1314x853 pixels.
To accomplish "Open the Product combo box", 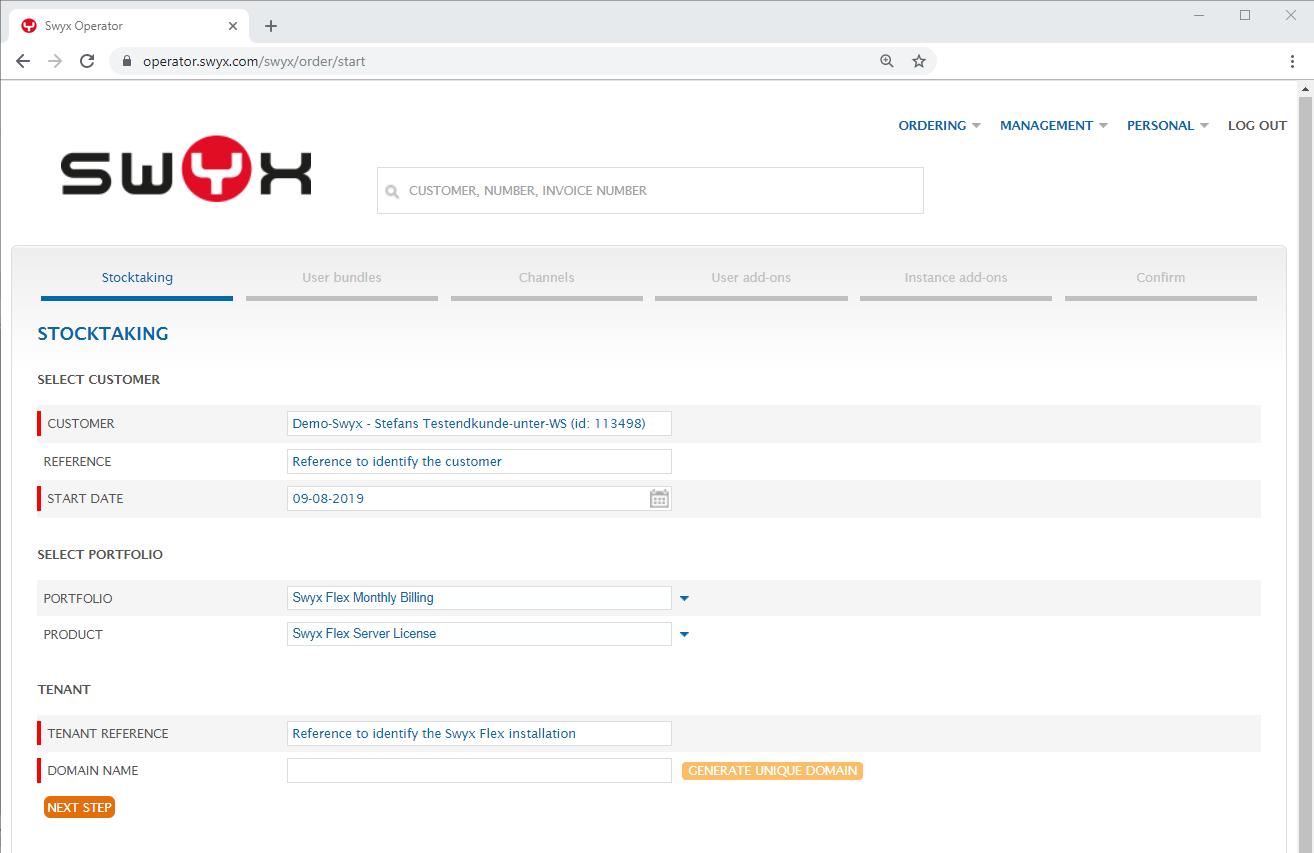I will tap(479, 634).
